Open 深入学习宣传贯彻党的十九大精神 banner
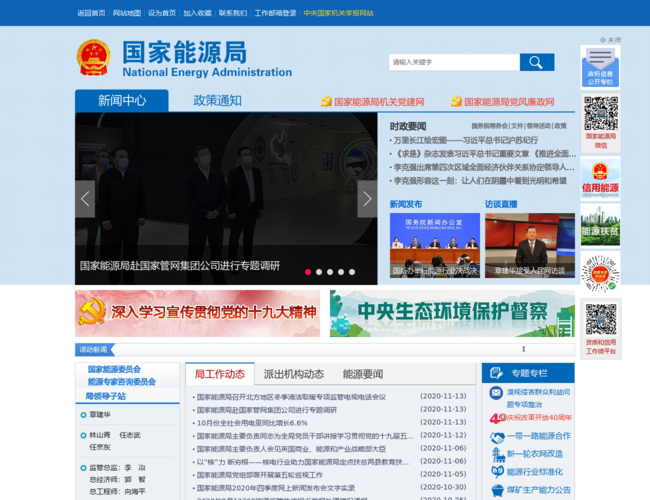650x500 pixels. click(197, 313)
